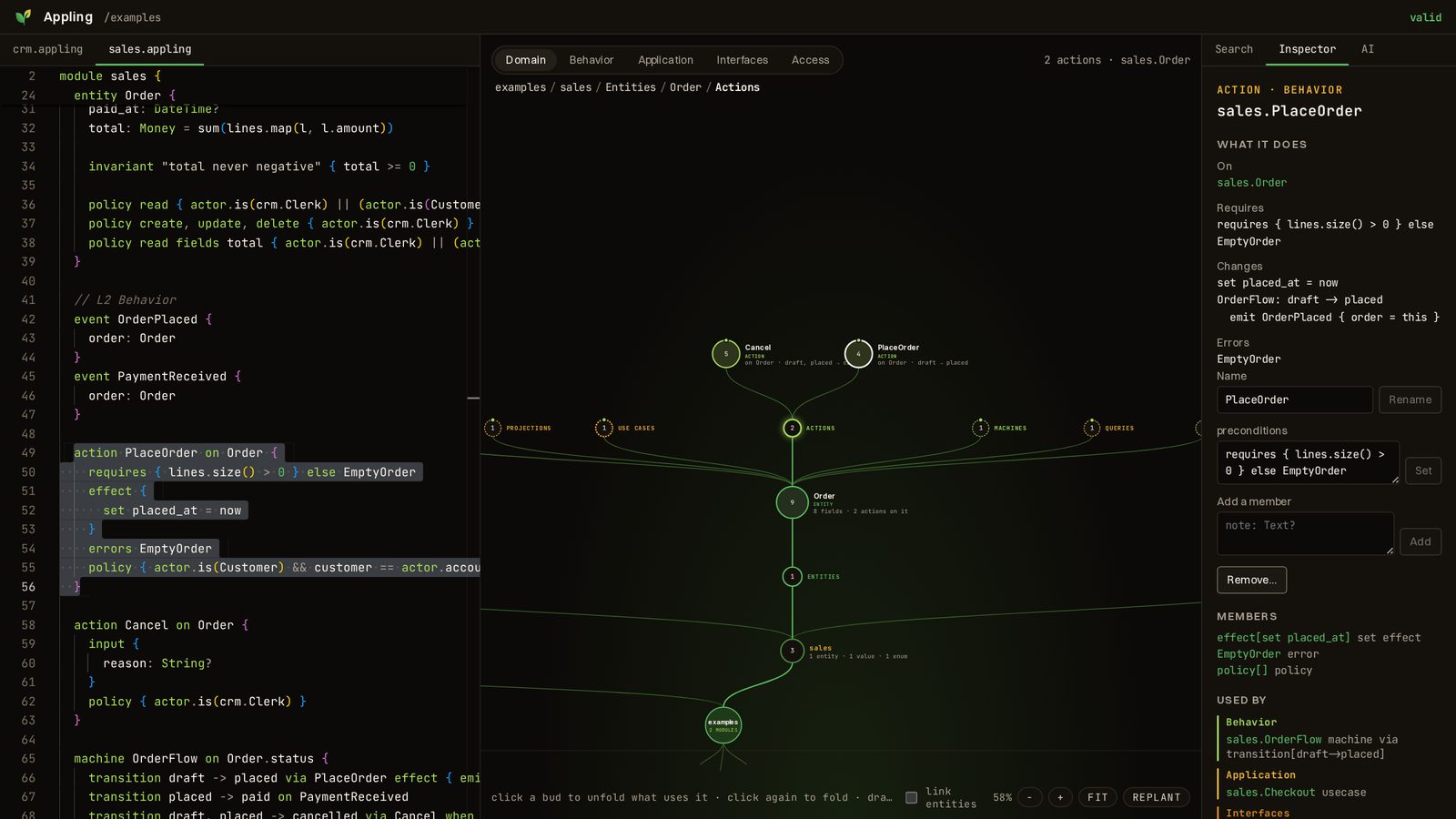
Task: Unfold the Projections bud
Action: click(x=493, y=428)
